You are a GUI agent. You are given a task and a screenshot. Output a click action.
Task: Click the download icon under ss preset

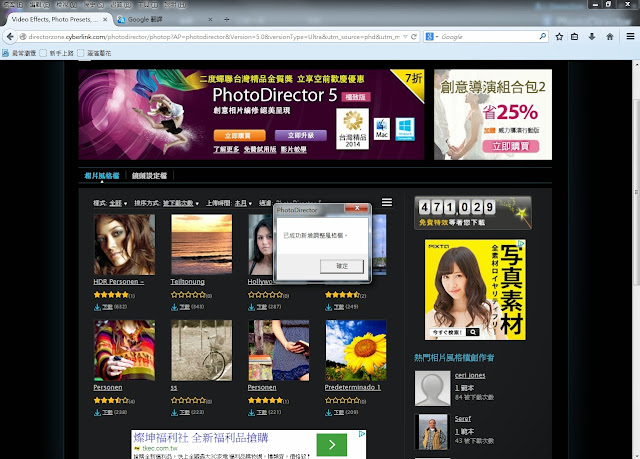[x=175, y=412]
